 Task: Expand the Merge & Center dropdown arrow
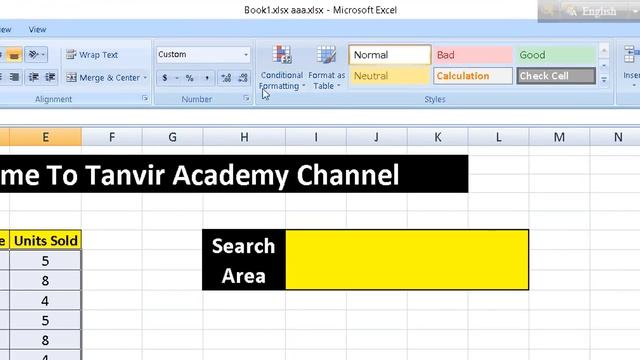[x=146, y=78]
